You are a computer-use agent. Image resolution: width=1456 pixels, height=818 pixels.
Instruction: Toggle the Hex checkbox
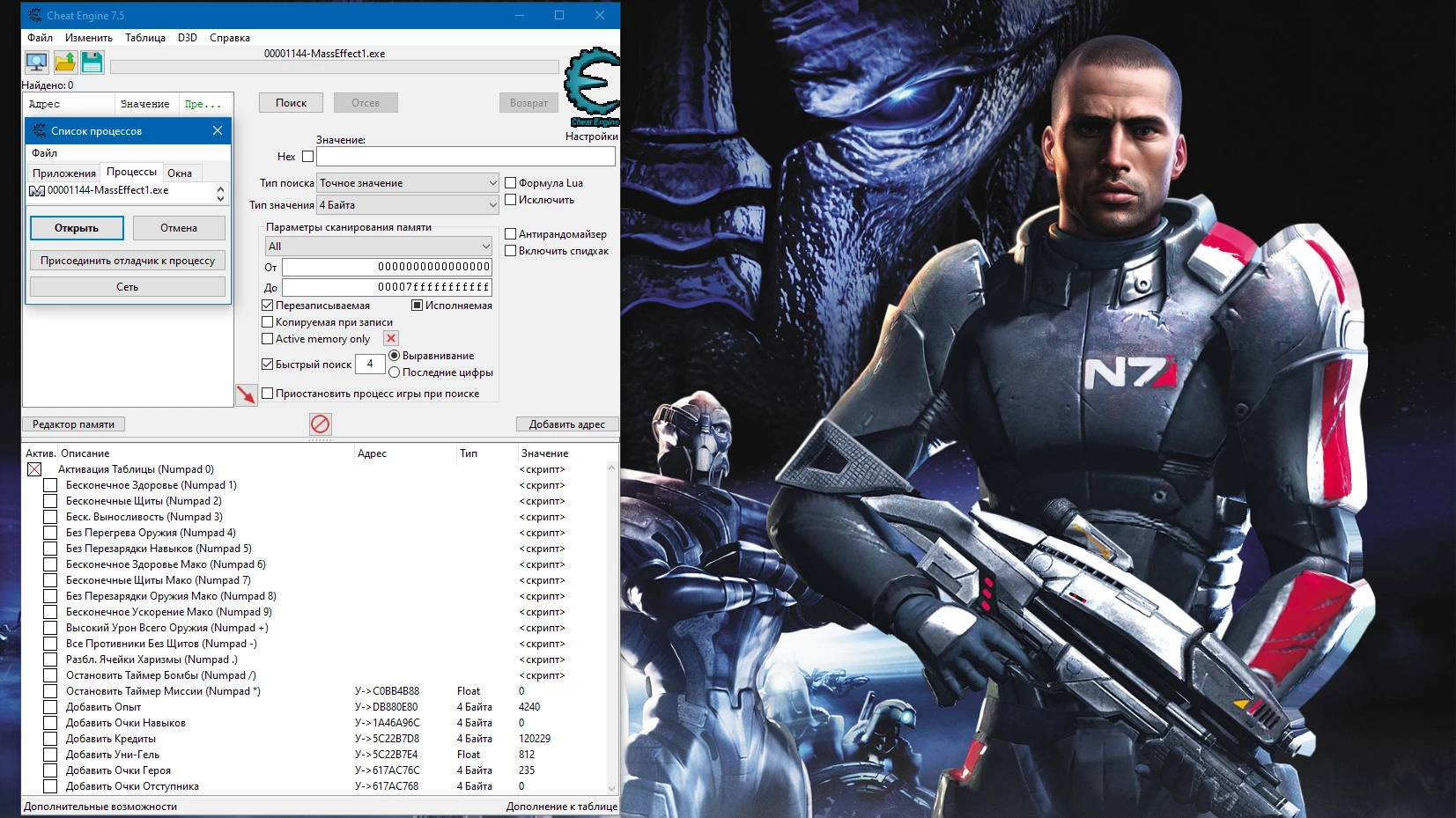[307, 156]
